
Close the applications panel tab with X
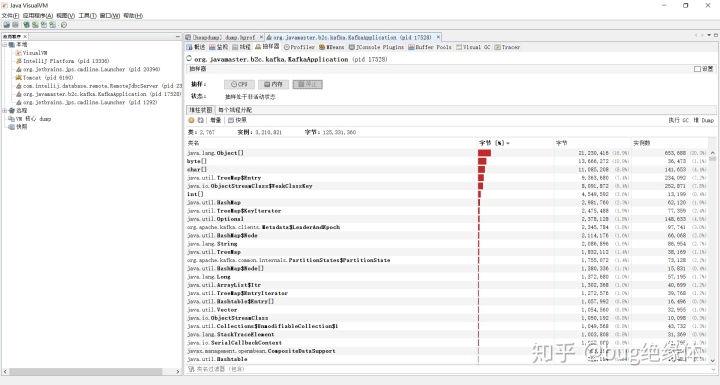click(25, 37)
